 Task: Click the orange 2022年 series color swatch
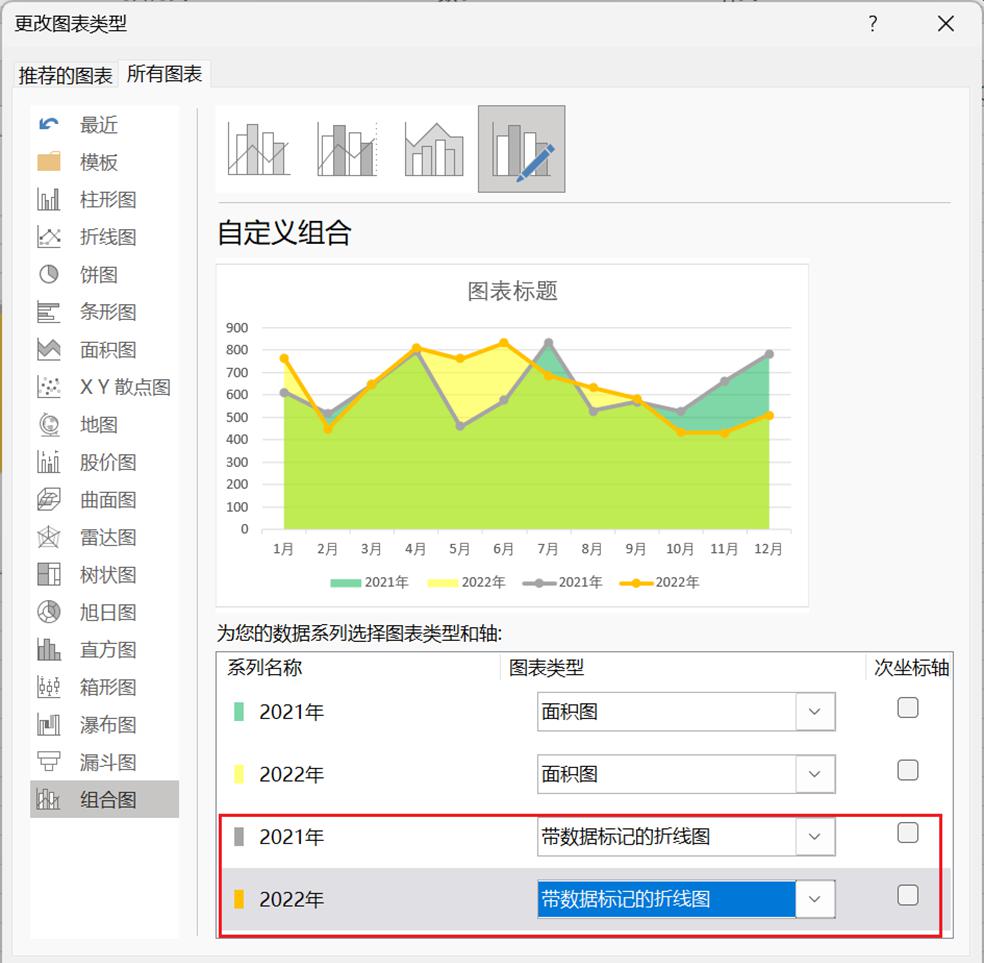click(238, 899)
